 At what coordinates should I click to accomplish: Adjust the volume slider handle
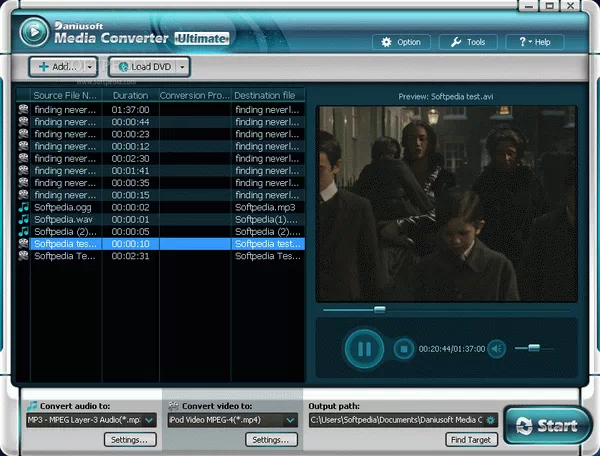[x=534, y=348]
